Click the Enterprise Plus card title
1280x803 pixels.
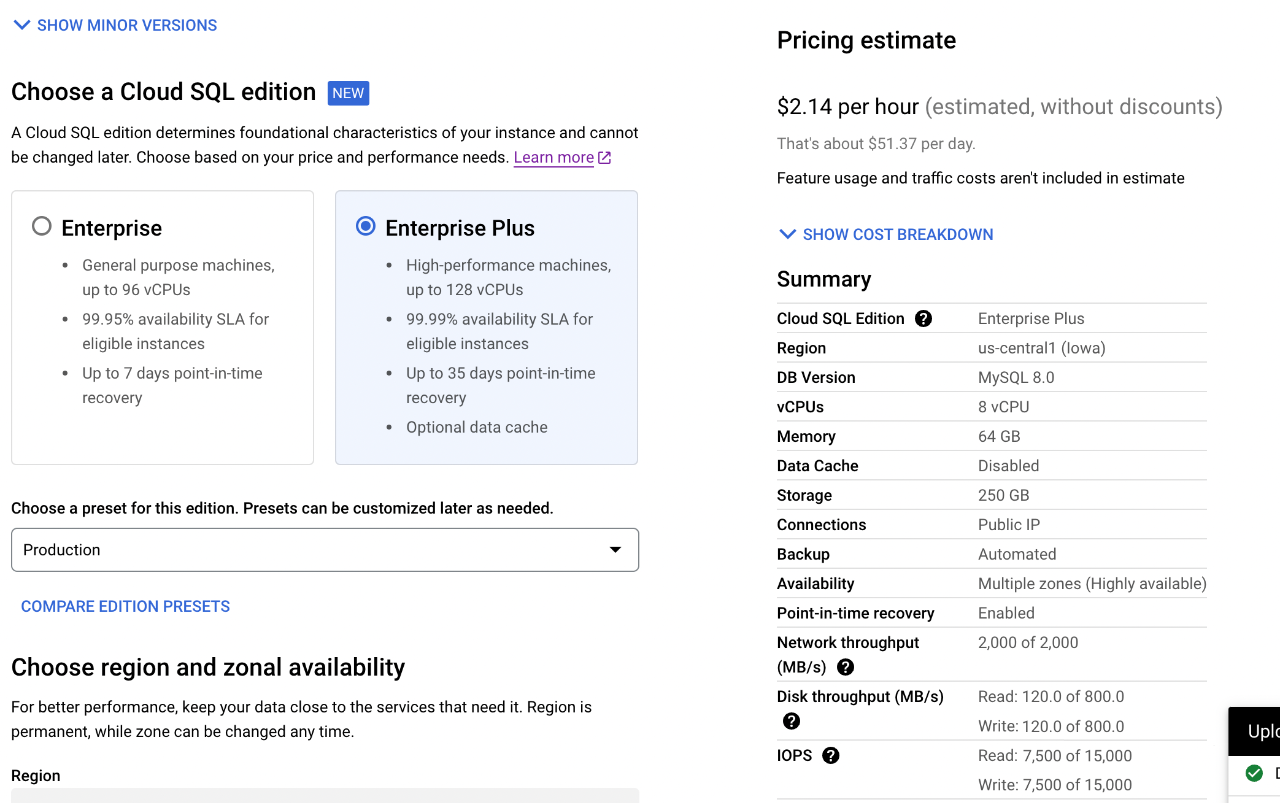[x=460, y=228]
